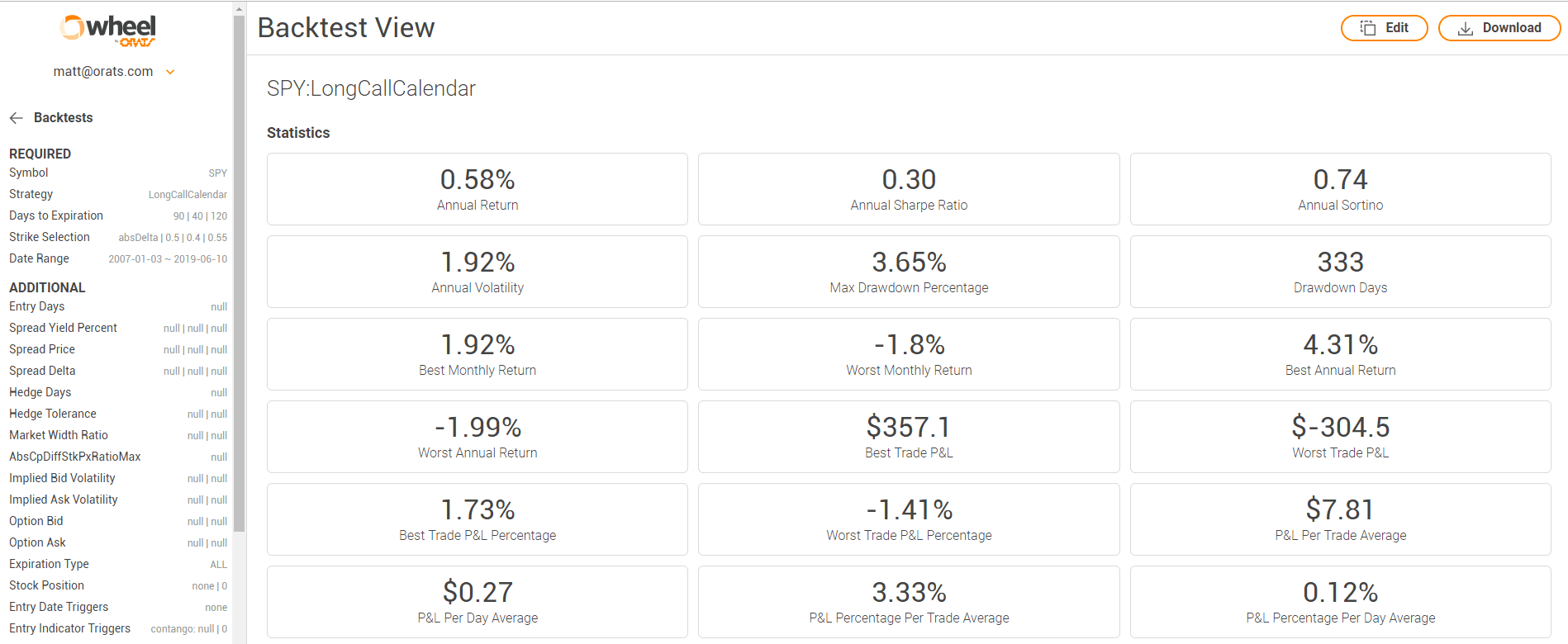Click the download arrow icon

(x=1466, y=28)
